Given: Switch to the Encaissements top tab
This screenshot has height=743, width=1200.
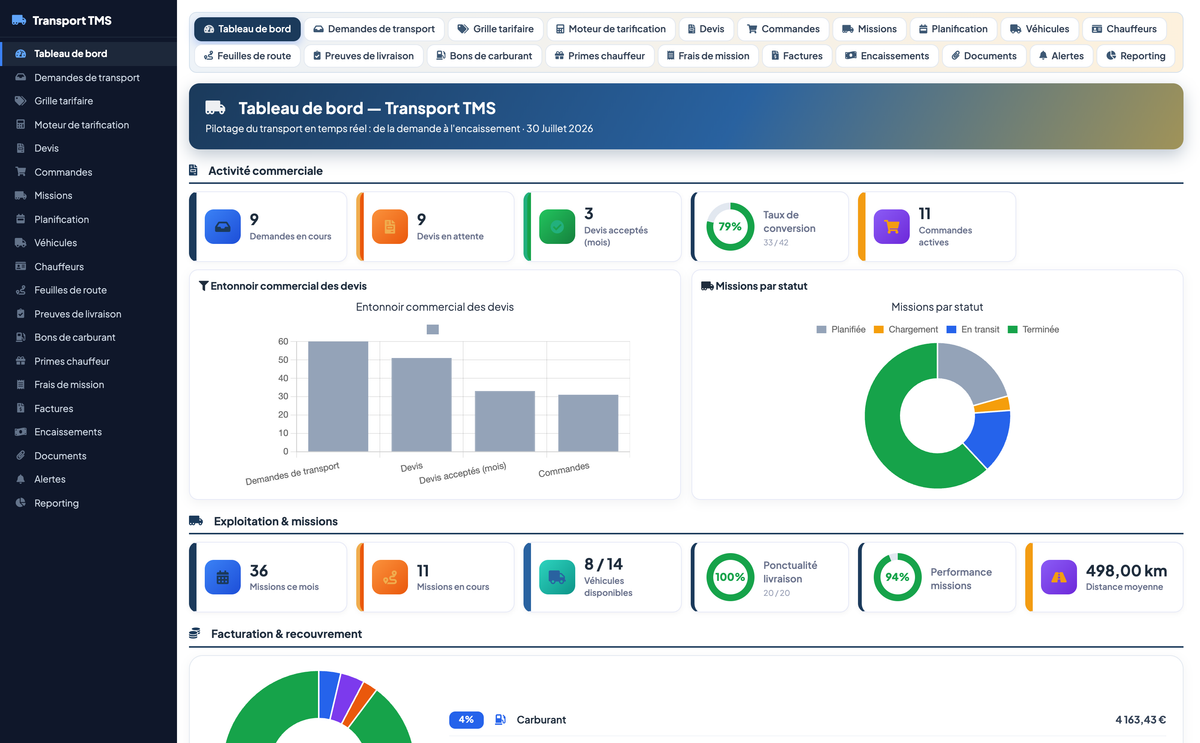Looking at the screenshot, I should (887, 56).
